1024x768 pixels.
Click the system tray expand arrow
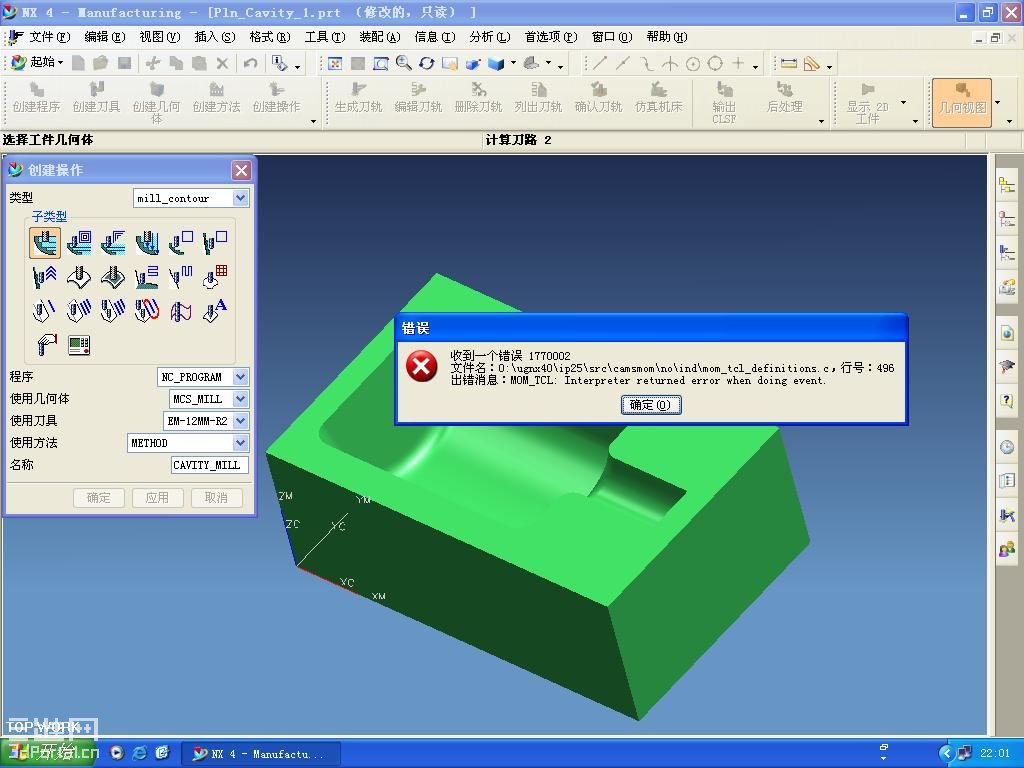click(x=946, y=754)
